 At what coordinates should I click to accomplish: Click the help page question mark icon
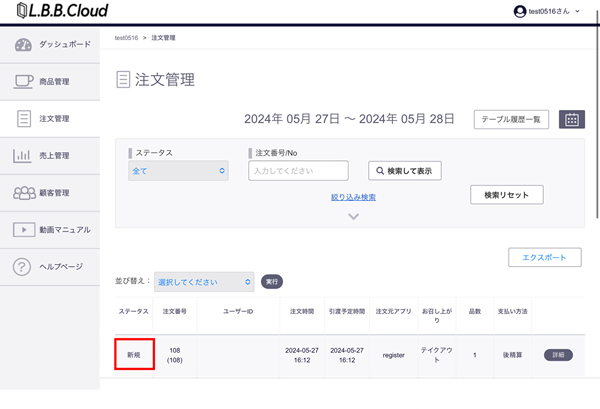pos(23,266)
